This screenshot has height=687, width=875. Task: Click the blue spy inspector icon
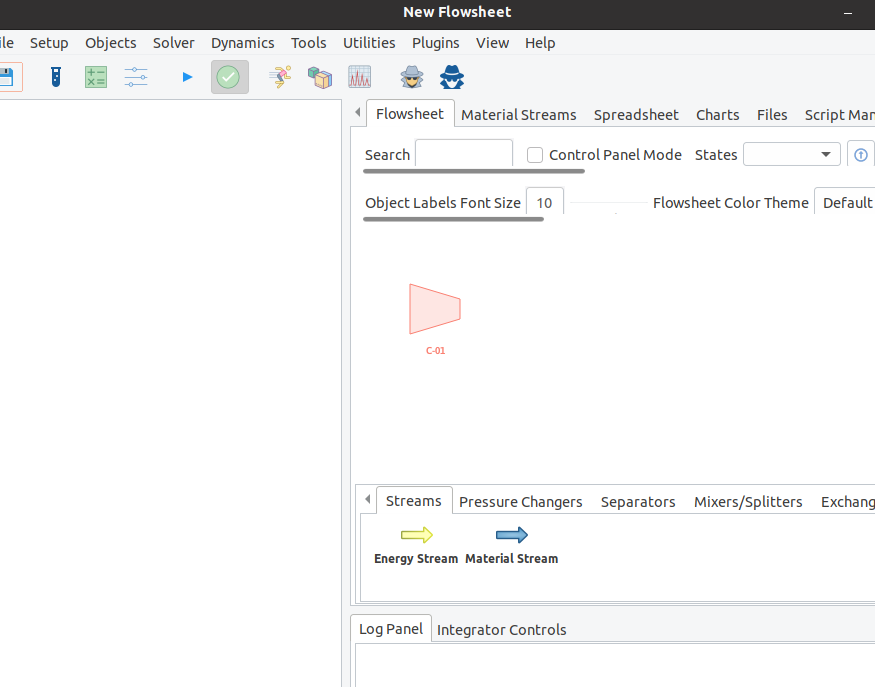(451, 77)
